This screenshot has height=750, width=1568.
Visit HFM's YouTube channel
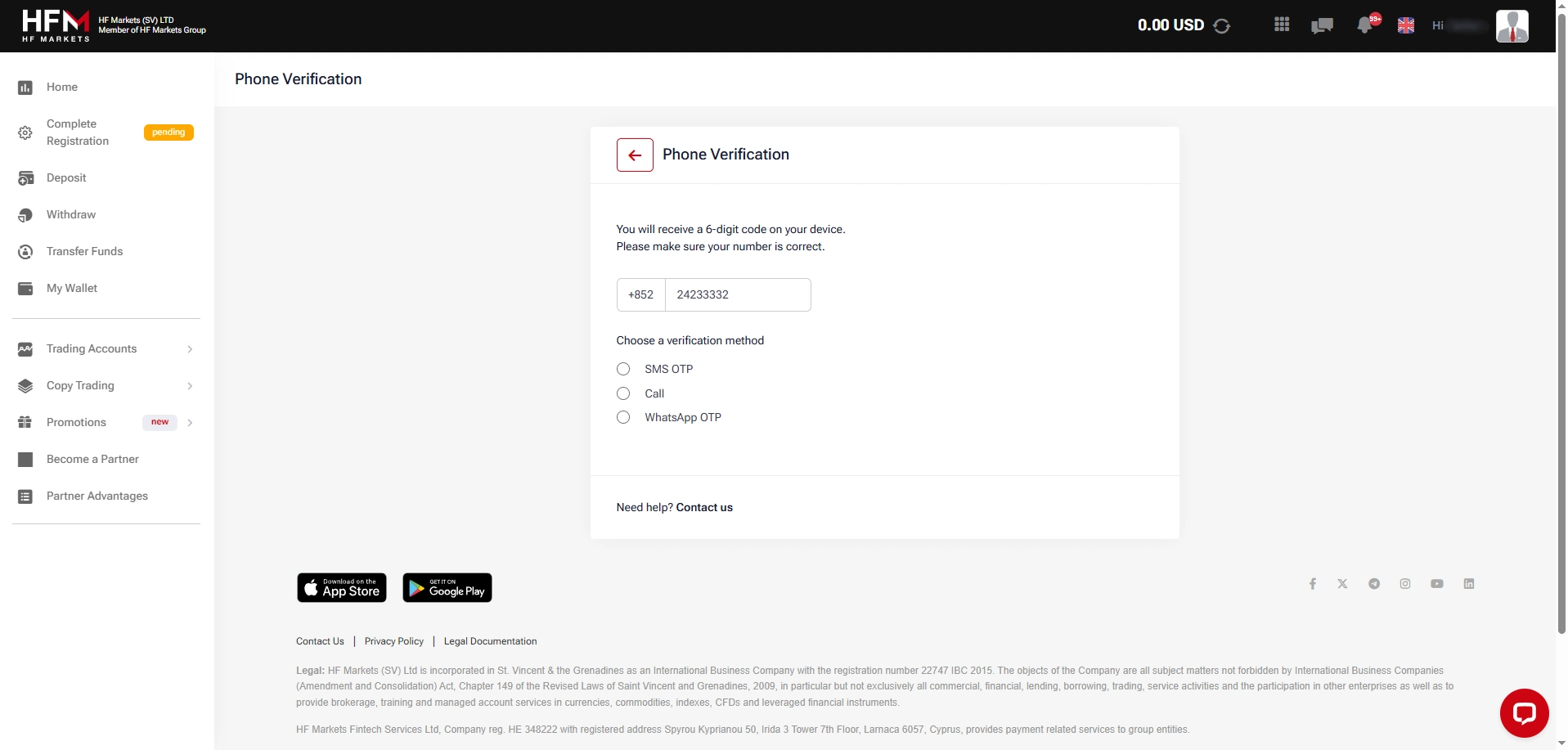tap(1437, 583)
